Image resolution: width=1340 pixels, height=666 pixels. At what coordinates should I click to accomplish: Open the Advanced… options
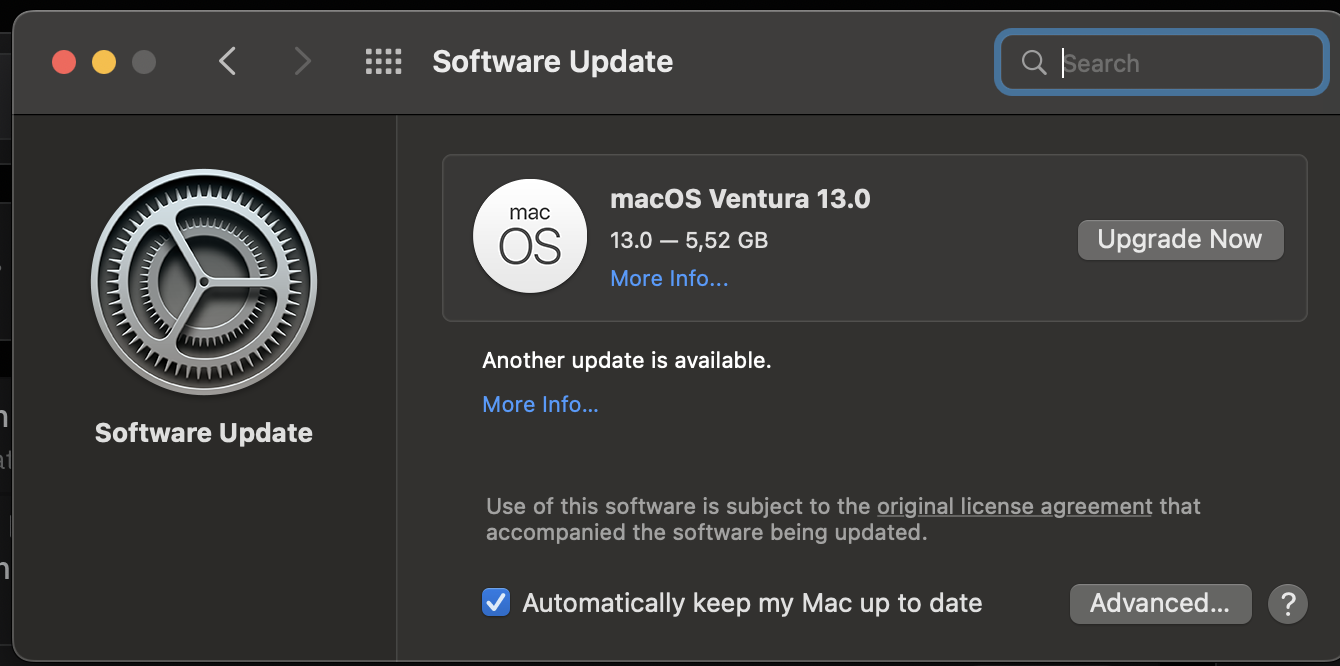[1160, 604]
